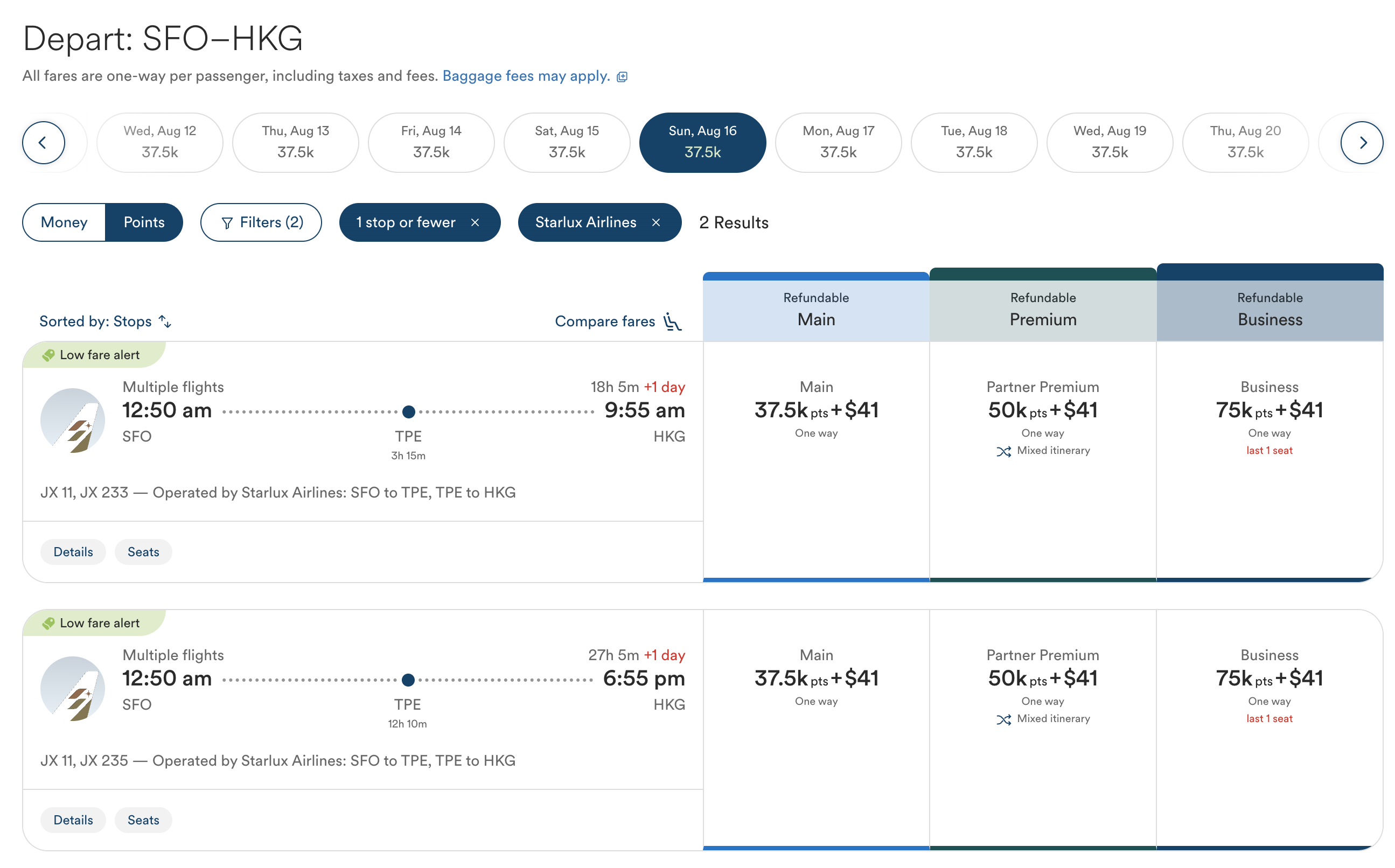Change sorting via Sorted by: Stops
The width and height of the screenshot is (1395, 868).
click(95, 321)
